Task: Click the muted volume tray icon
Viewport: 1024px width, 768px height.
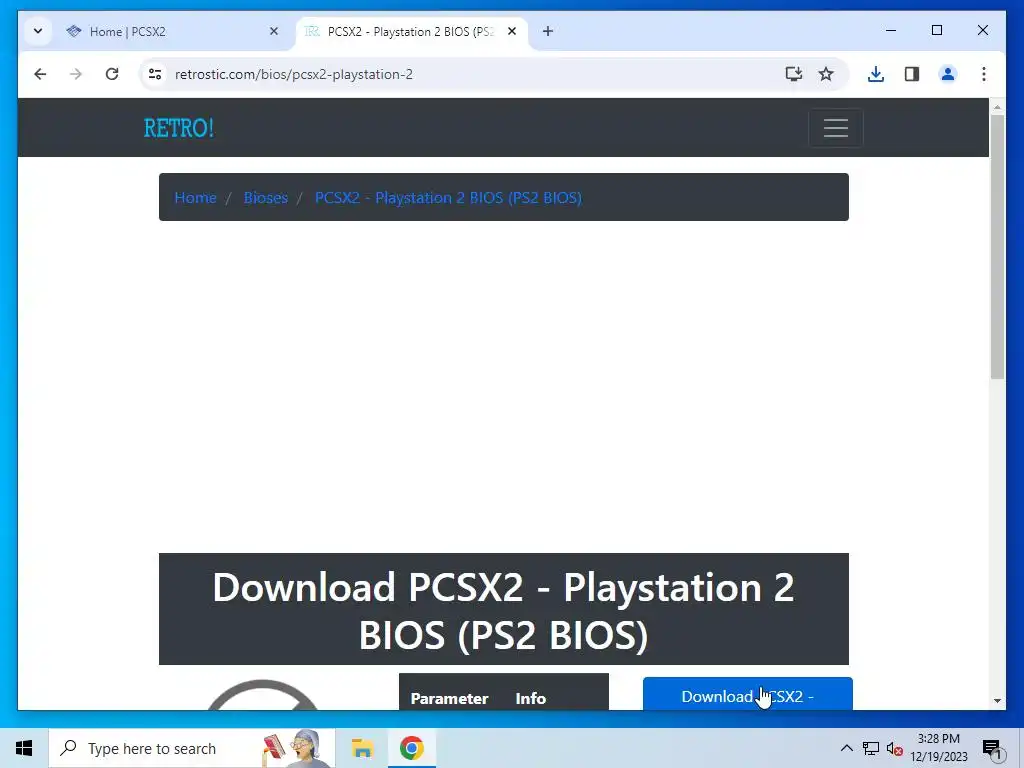Action: 895,748
